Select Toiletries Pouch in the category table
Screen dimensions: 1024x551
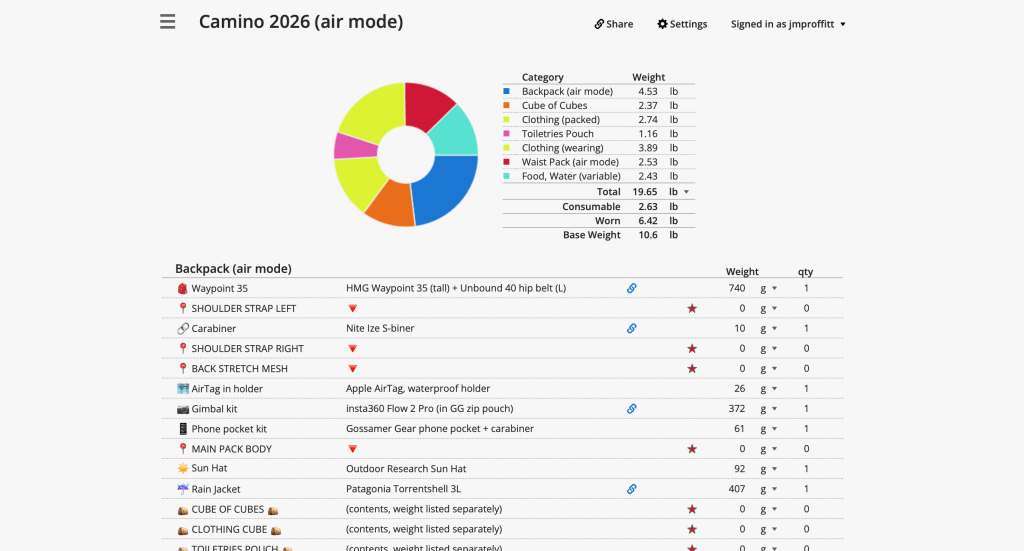pyautogui.click(x=557, y=134)
